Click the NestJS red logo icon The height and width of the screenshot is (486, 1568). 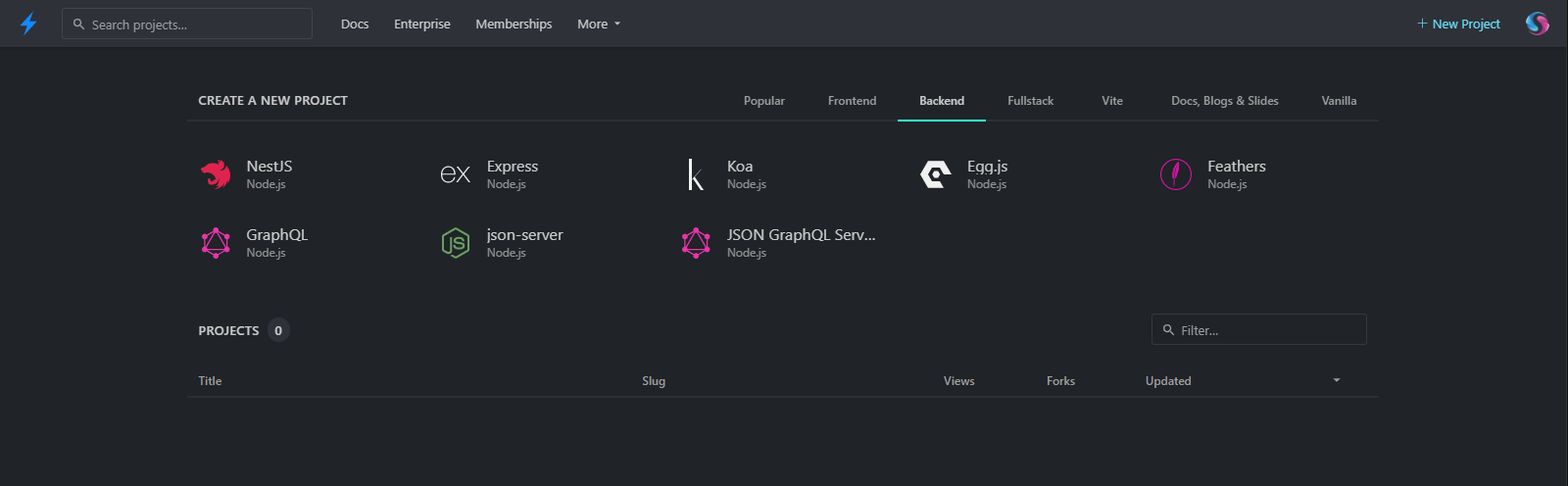pyautogui.click(x=216, y=174)
